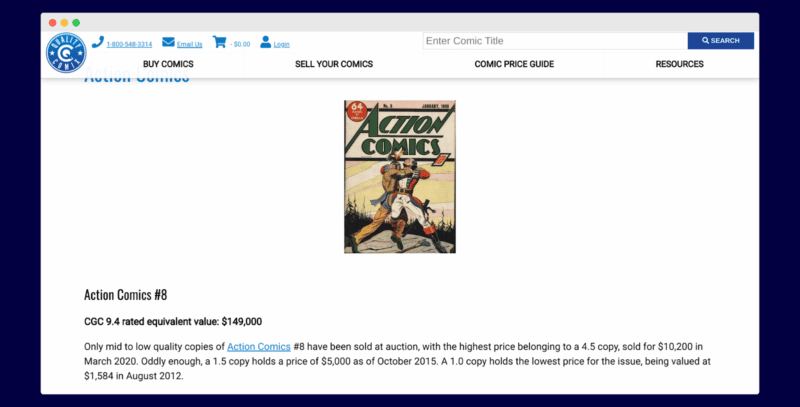Follow the Email Us link
Viewport: 800px width, 407px height.
[x=190, y=44]
